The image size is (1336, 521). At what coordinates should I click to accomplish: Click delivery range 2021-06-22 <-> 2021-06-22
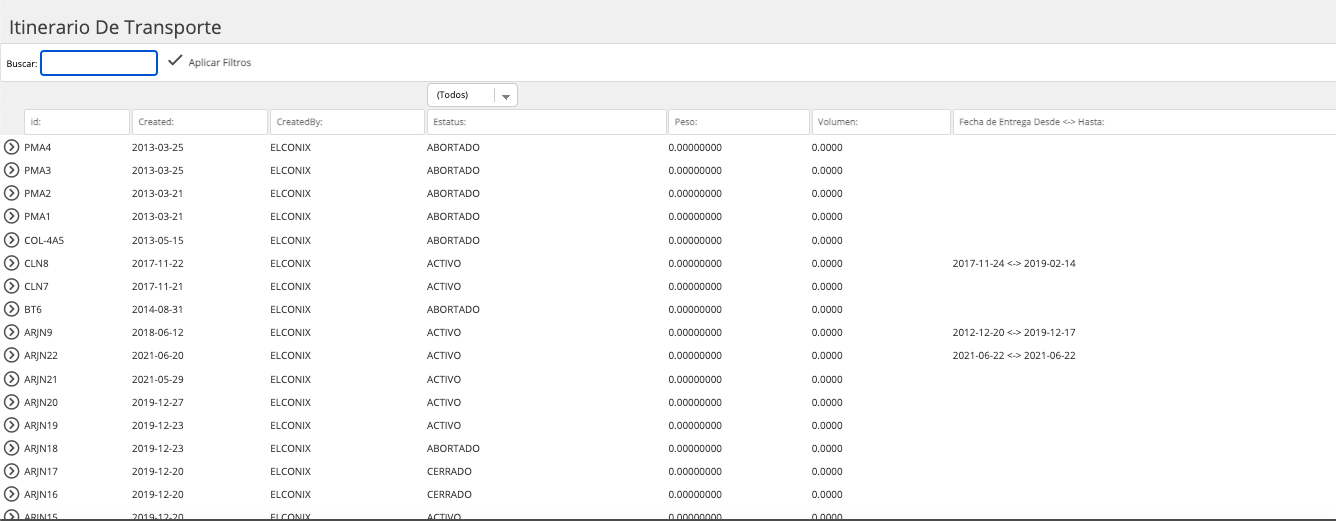(1014, 355)
